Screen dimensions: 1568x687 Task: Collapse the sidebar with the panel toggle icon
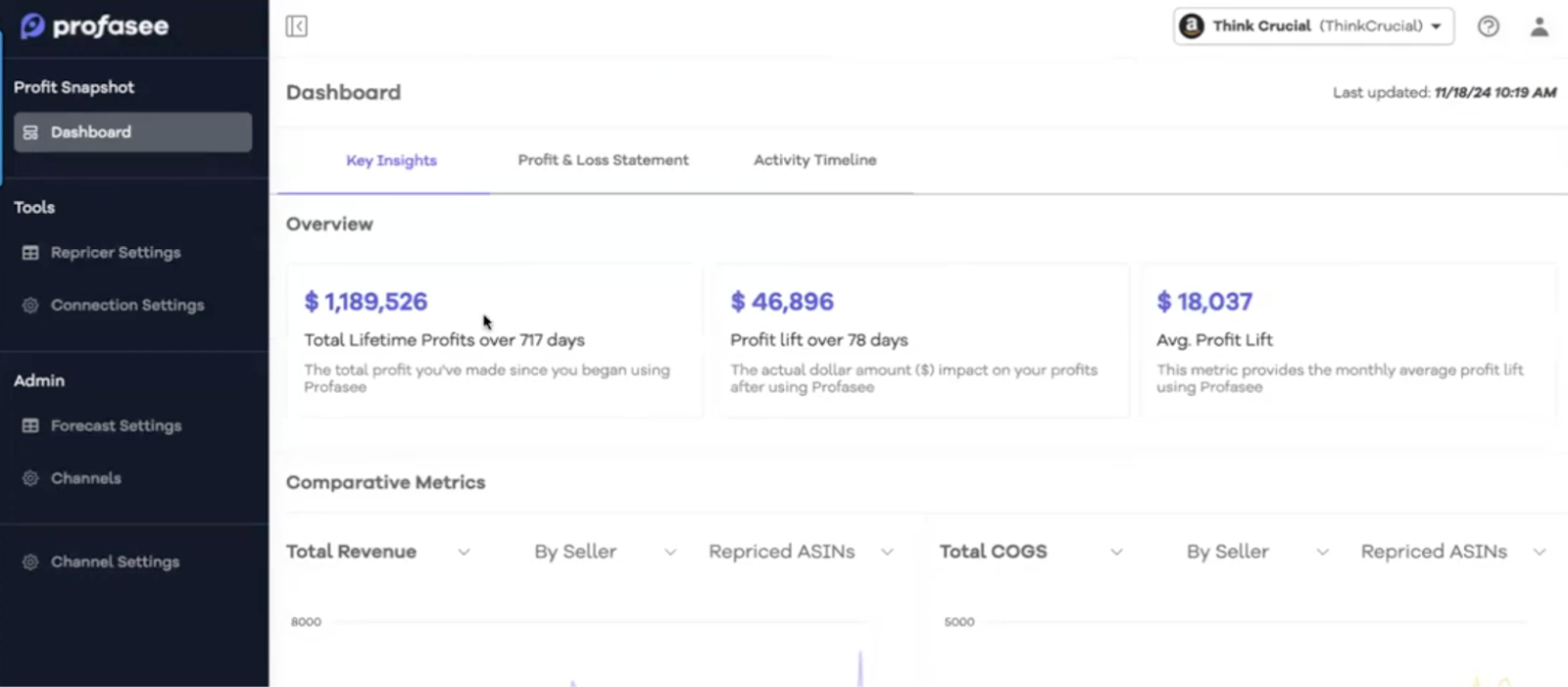pos(296,26)
